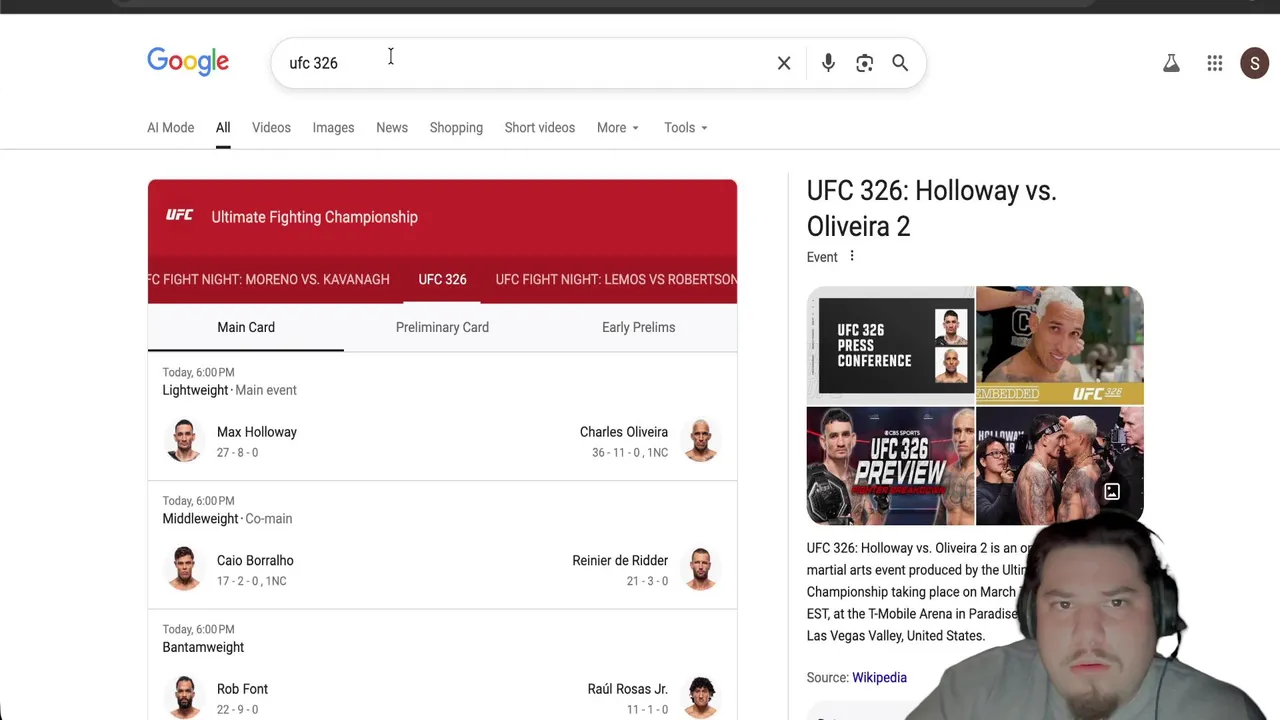The image size is (1280, 720).
Task: Click Caio Borralho's fighter photo
Action: (x=184, y=569)
